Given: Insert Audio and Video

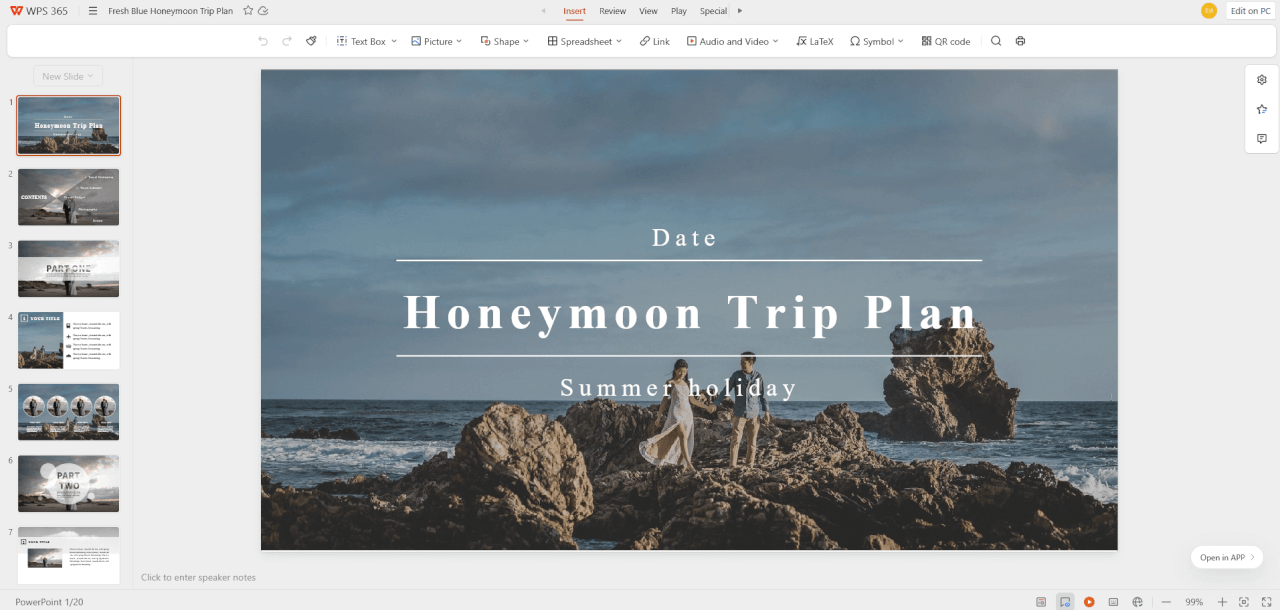Looking at the screenshot, I should (x=727, y=41).
